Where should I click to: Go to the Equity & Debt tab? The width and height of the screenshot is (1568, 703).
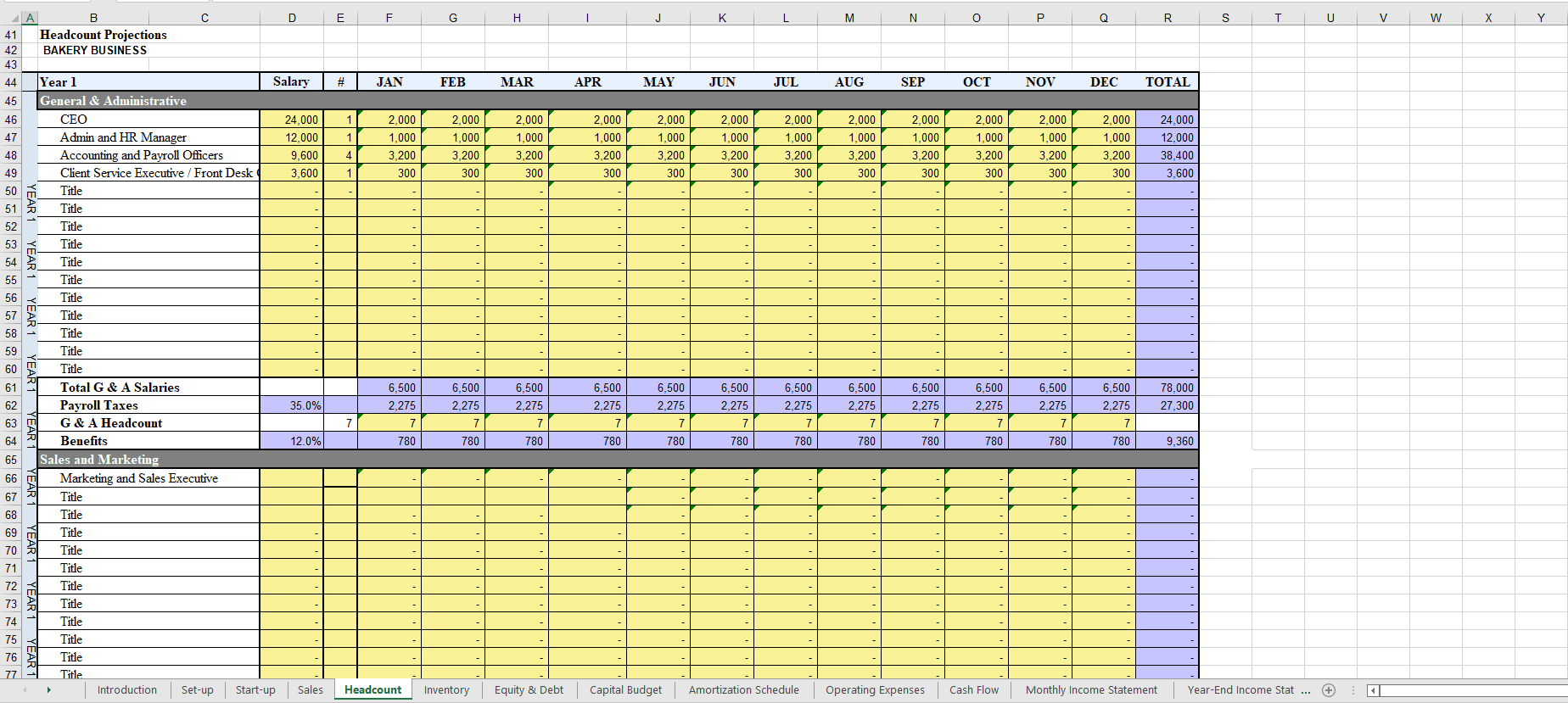tap(528, 690)
